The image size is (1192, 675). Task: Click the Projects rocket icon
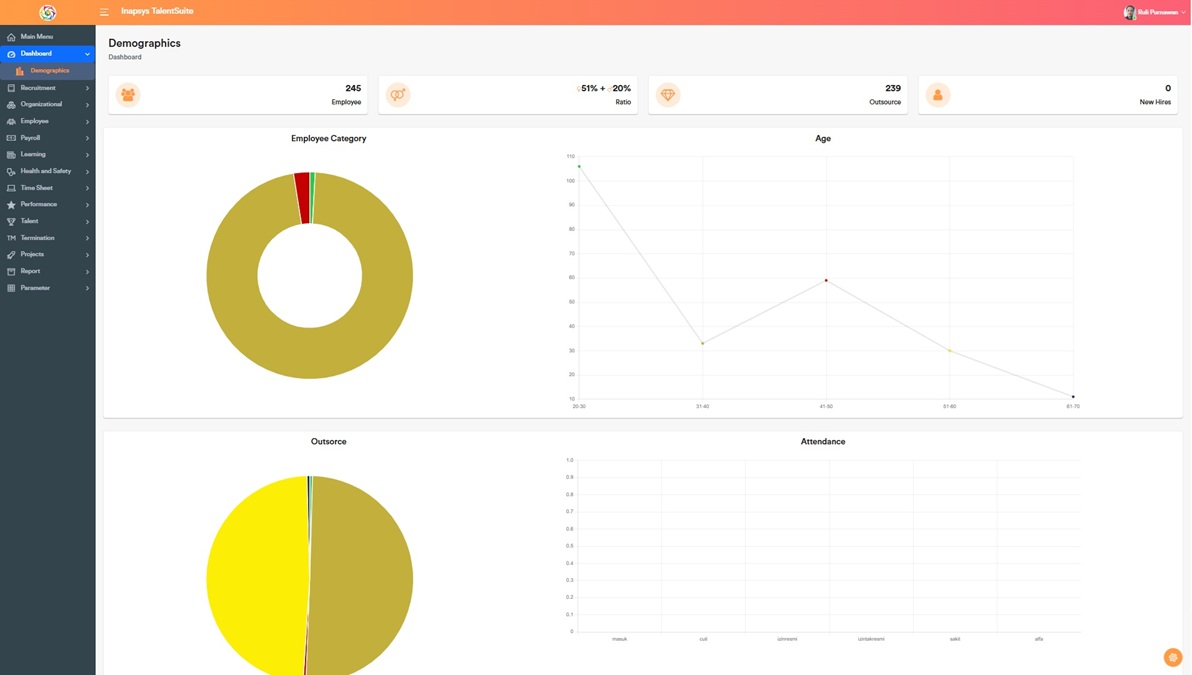11,255
